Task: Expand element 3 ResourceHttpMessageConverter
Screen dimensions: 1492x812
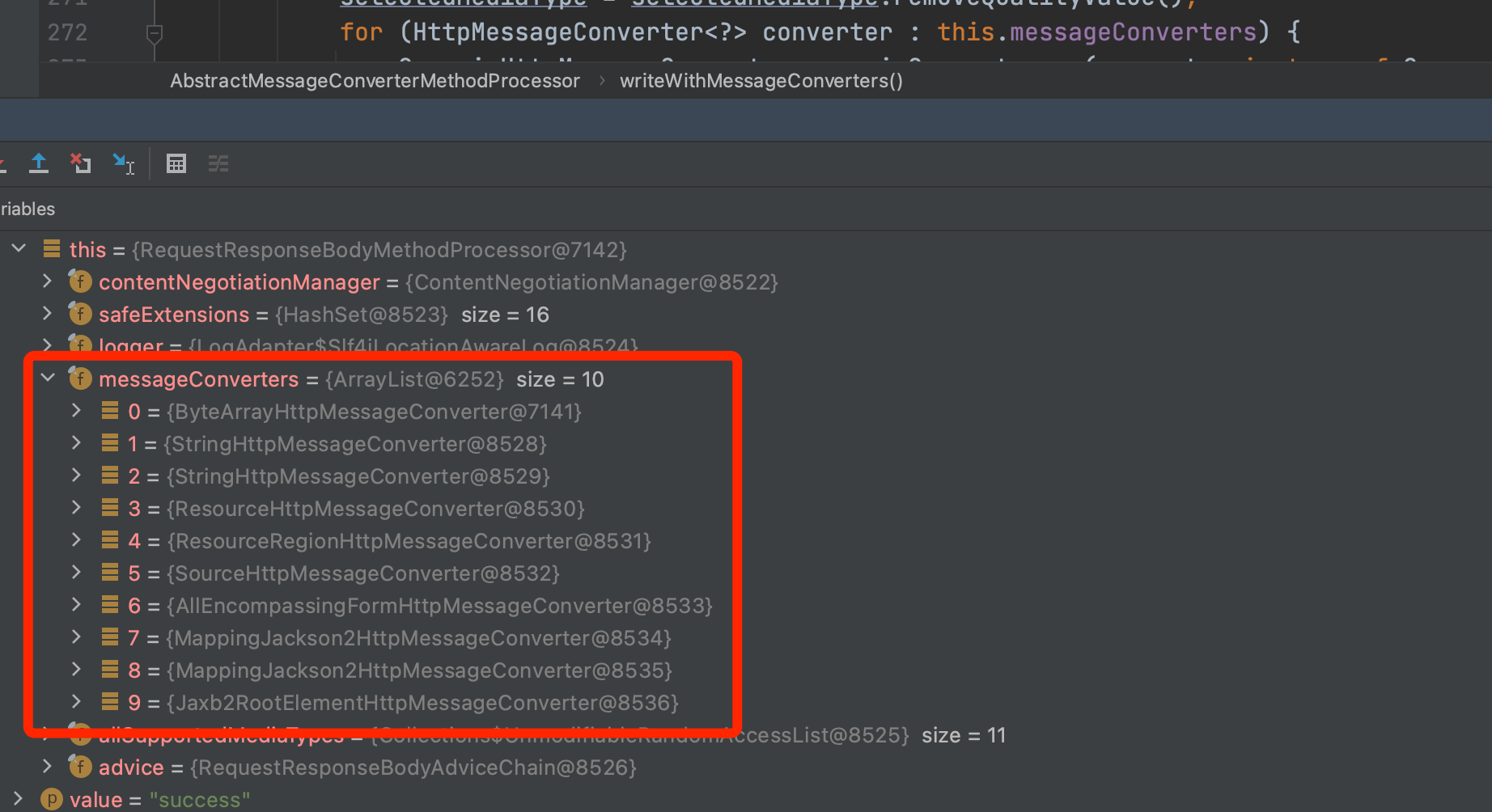Action: click(76, 507)
